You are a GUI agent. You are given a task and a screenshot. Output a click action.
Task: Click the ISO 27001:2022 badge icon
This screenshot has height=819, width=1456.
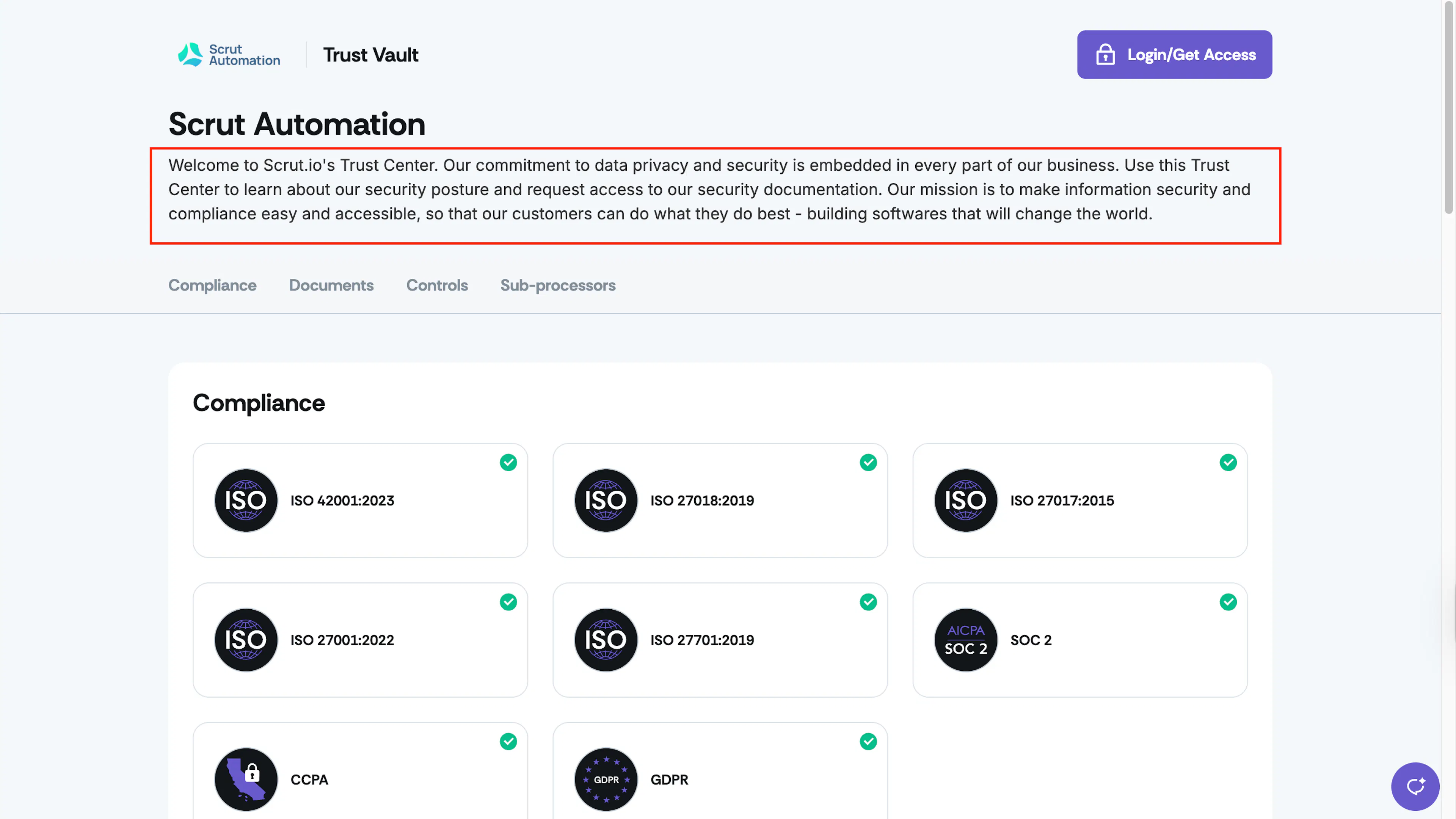point(246,640)
